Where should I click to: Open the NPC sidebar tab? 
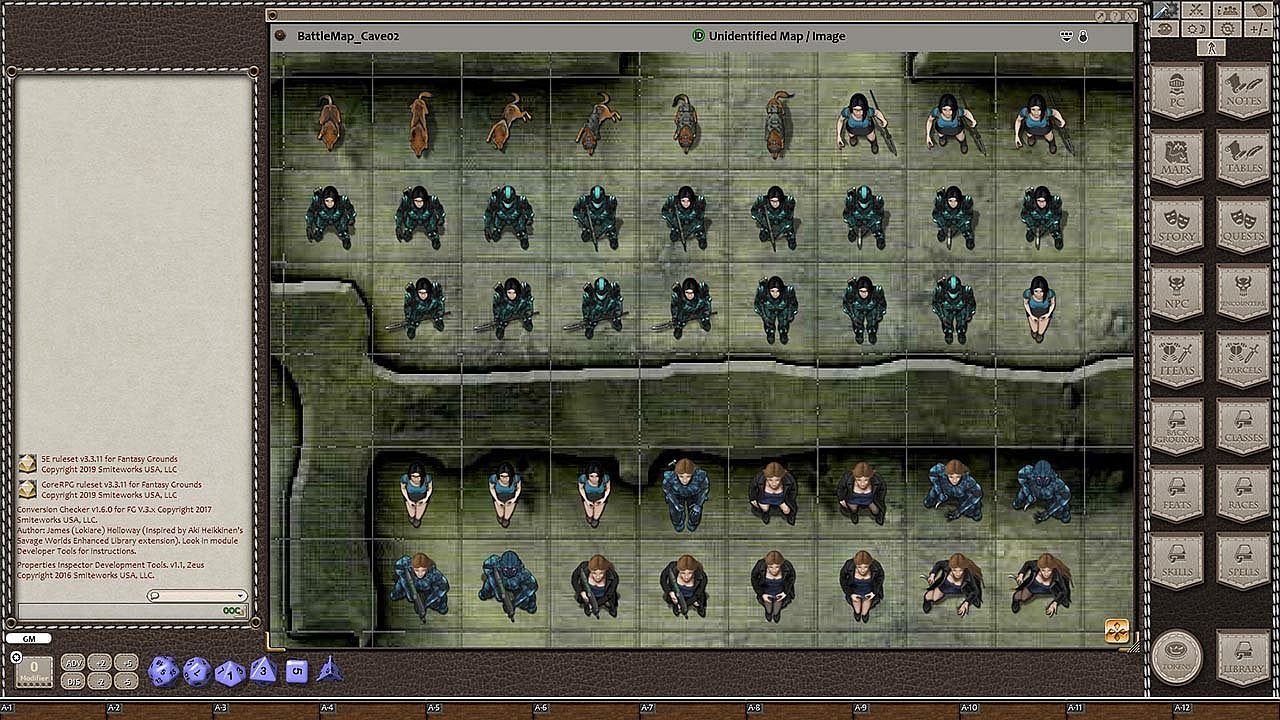1177,292
